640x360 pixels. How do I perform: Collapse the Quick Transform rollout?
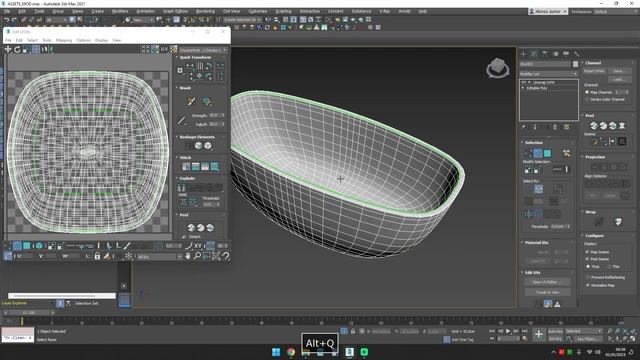195,58
